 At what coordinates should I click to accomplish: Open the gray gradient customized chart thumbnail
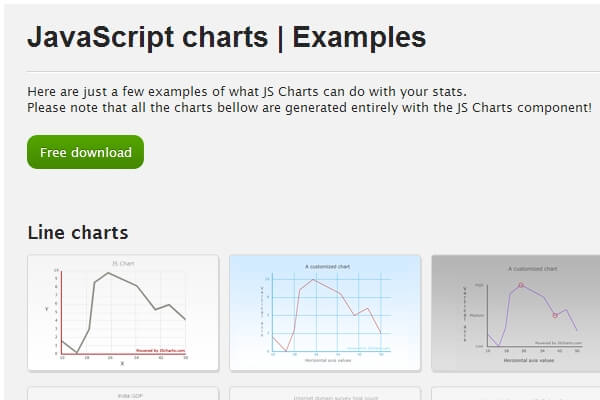[x=515, y=312]
